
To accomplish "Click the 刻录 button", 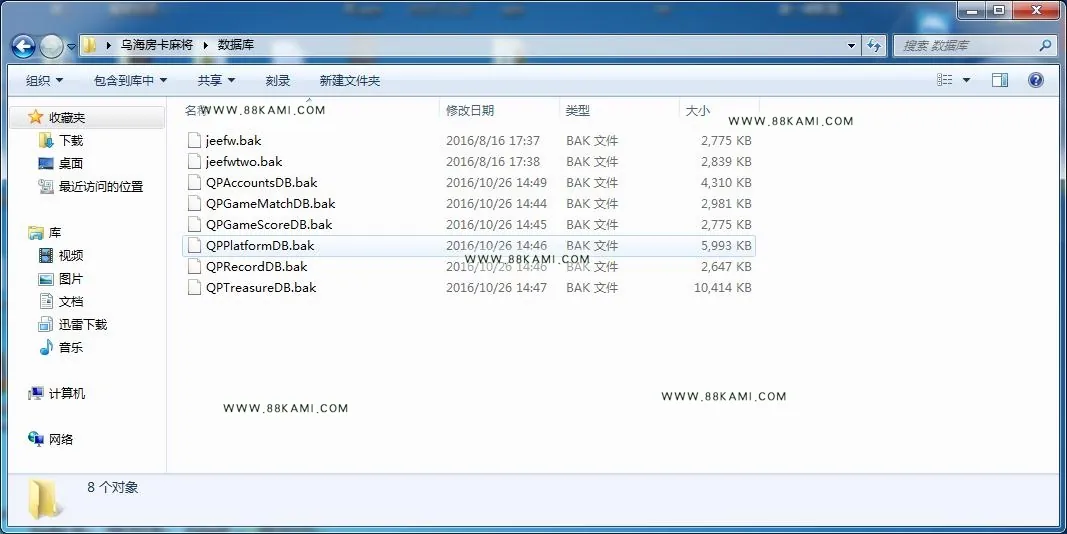I will pyautogui.click(x=278, y=80).
